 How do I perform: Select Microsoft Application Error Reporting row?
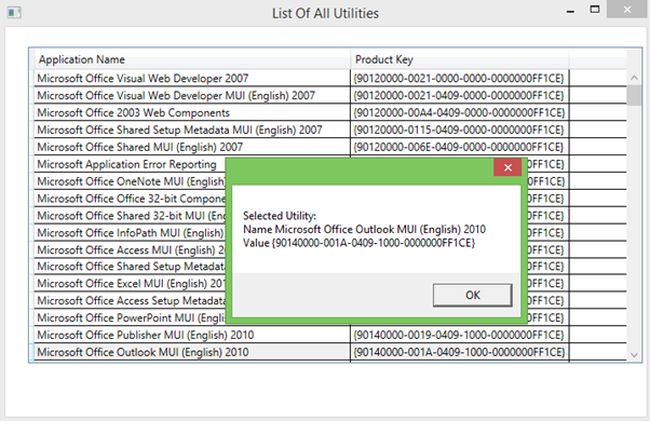coord(130,164)
